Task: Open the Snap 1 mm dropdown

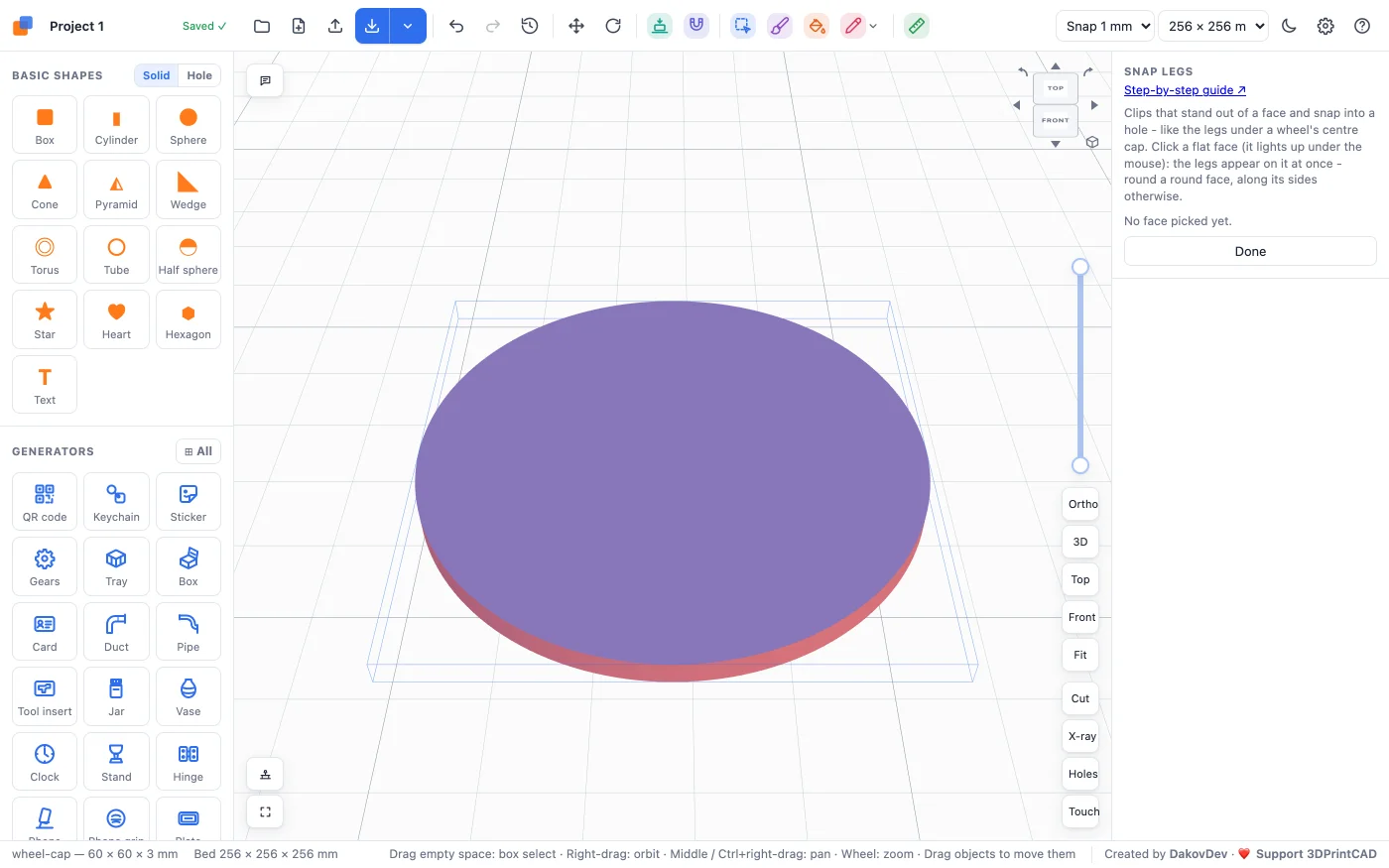Action: click(x=1104, y=26)
